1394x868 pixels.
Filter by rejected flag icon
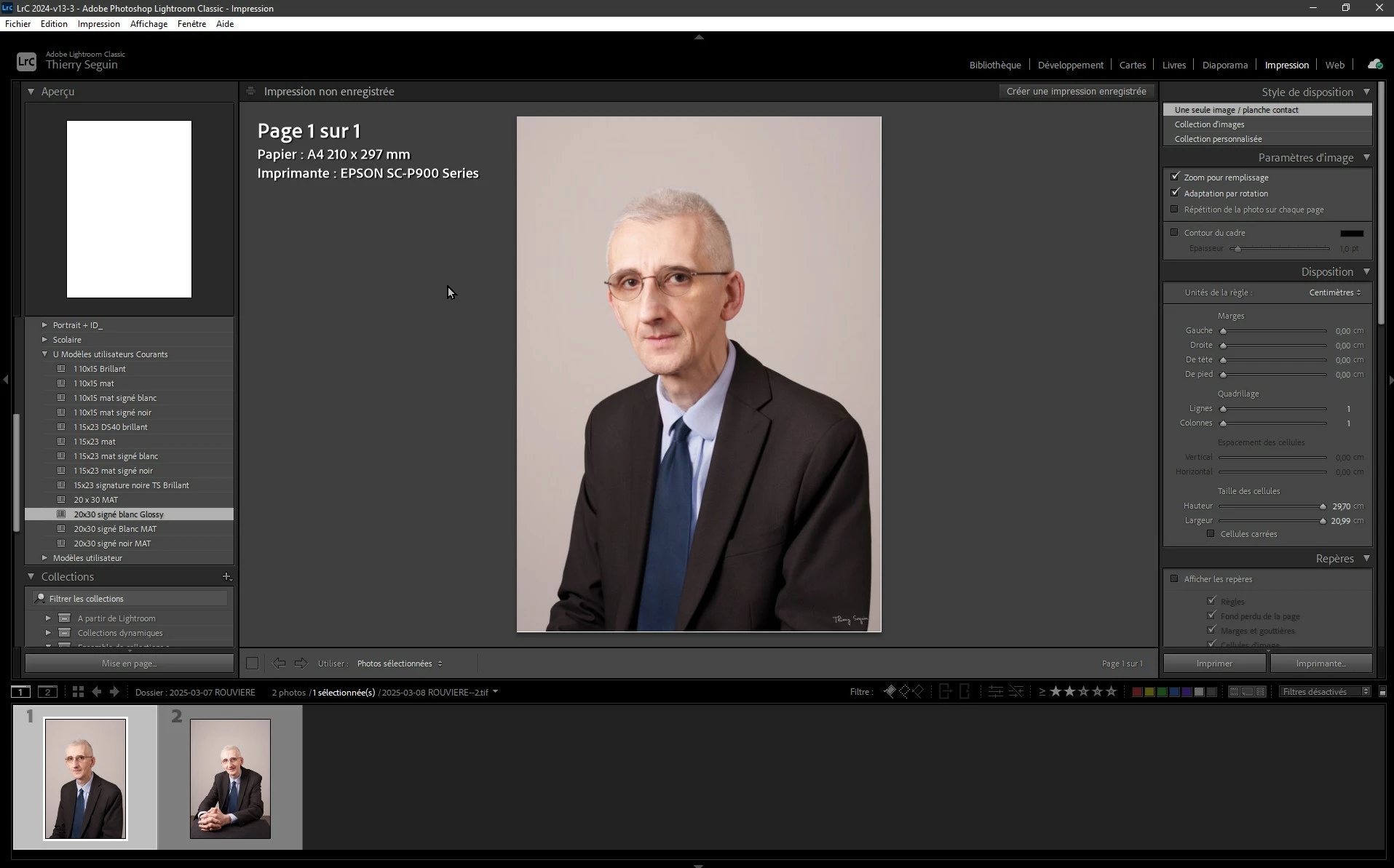click(918, 692)
